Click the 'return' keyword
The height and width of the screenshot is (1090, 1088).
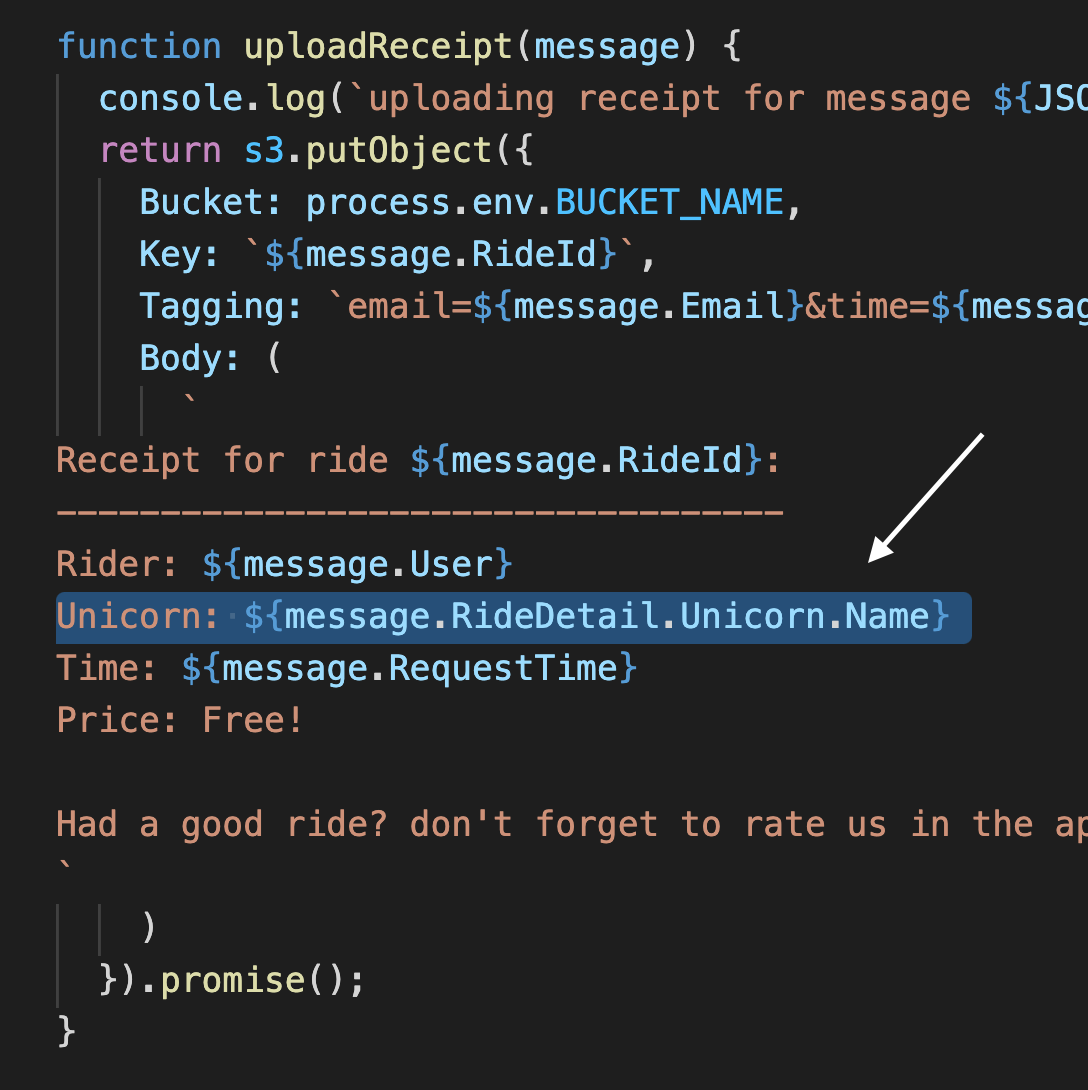(160, 151)
